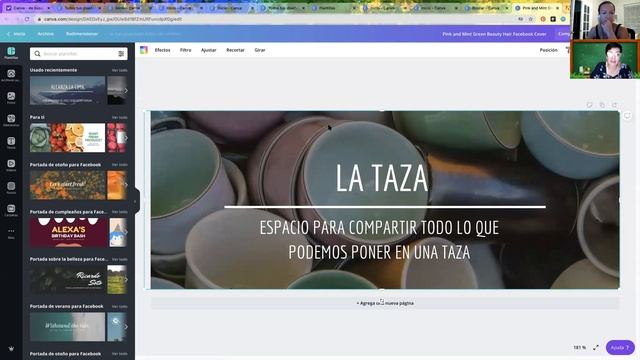Select the Portada de verano teal template
This screenshot has height=360, width=640.
click(x=67, y=327)
